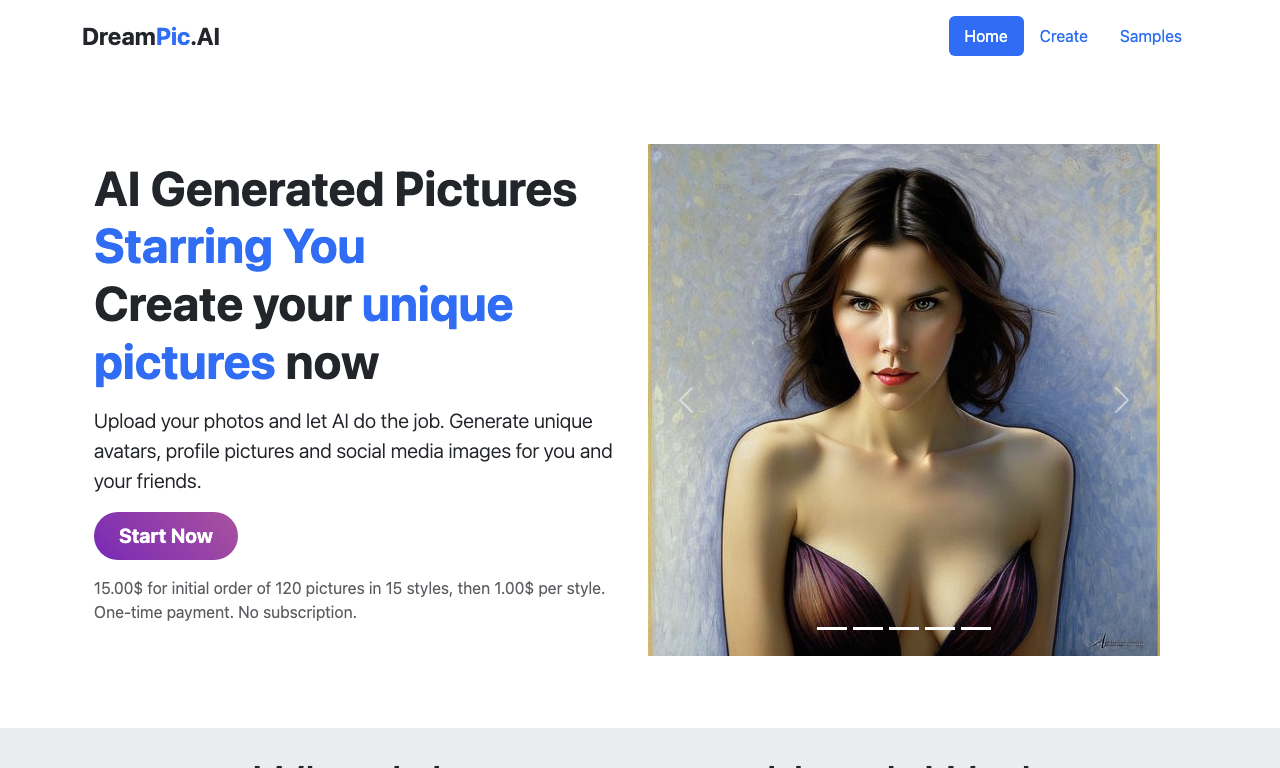
Task: Select the first carousel indicator
Action: pos(832,628)
